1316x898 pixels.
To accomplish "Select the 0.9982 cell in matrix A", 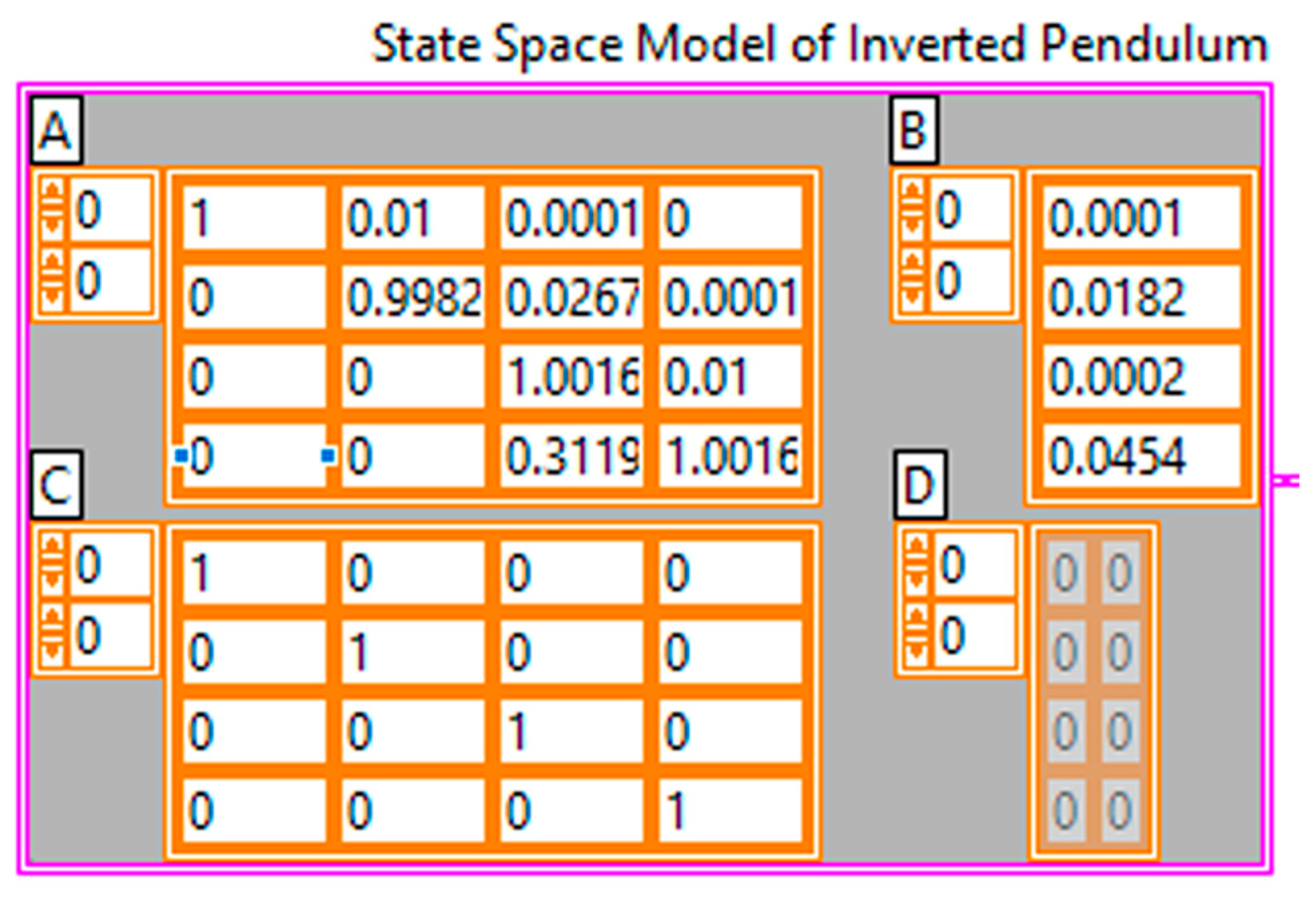I will [413, 297].
